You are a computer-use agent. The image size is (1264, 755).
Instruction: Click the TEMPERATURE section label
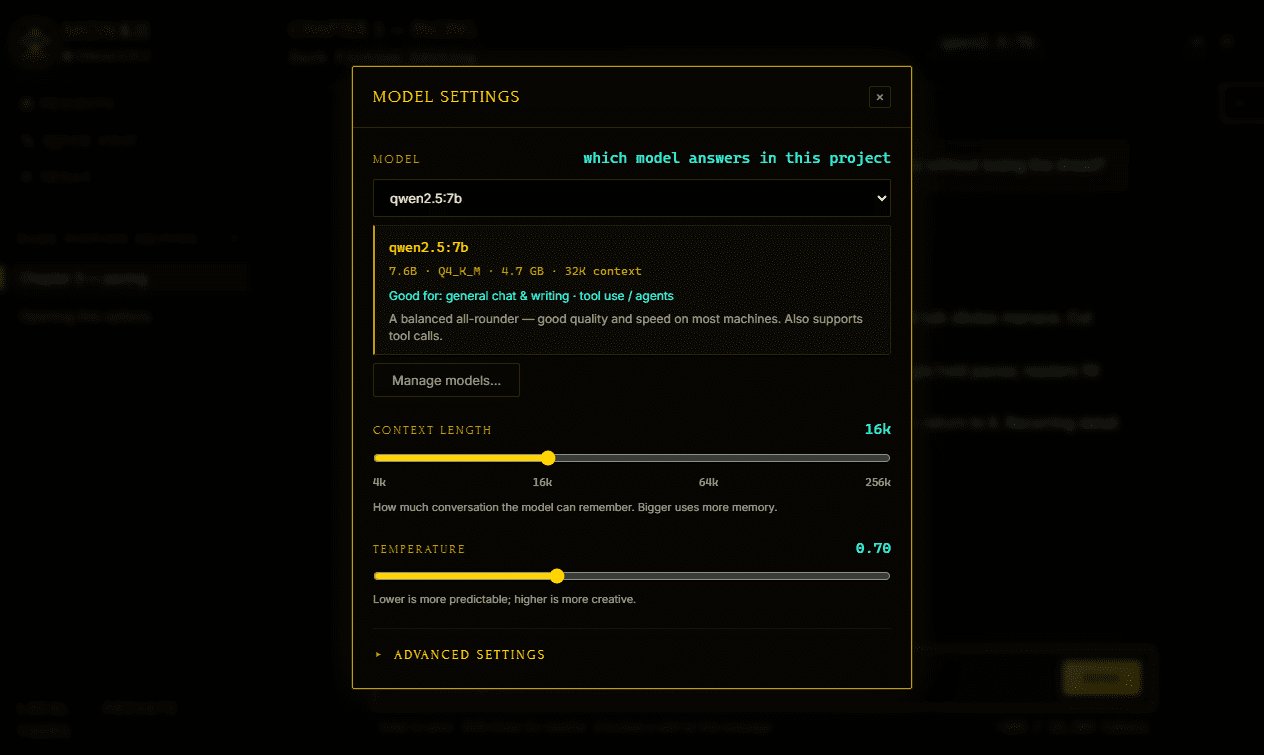[419, 549]
